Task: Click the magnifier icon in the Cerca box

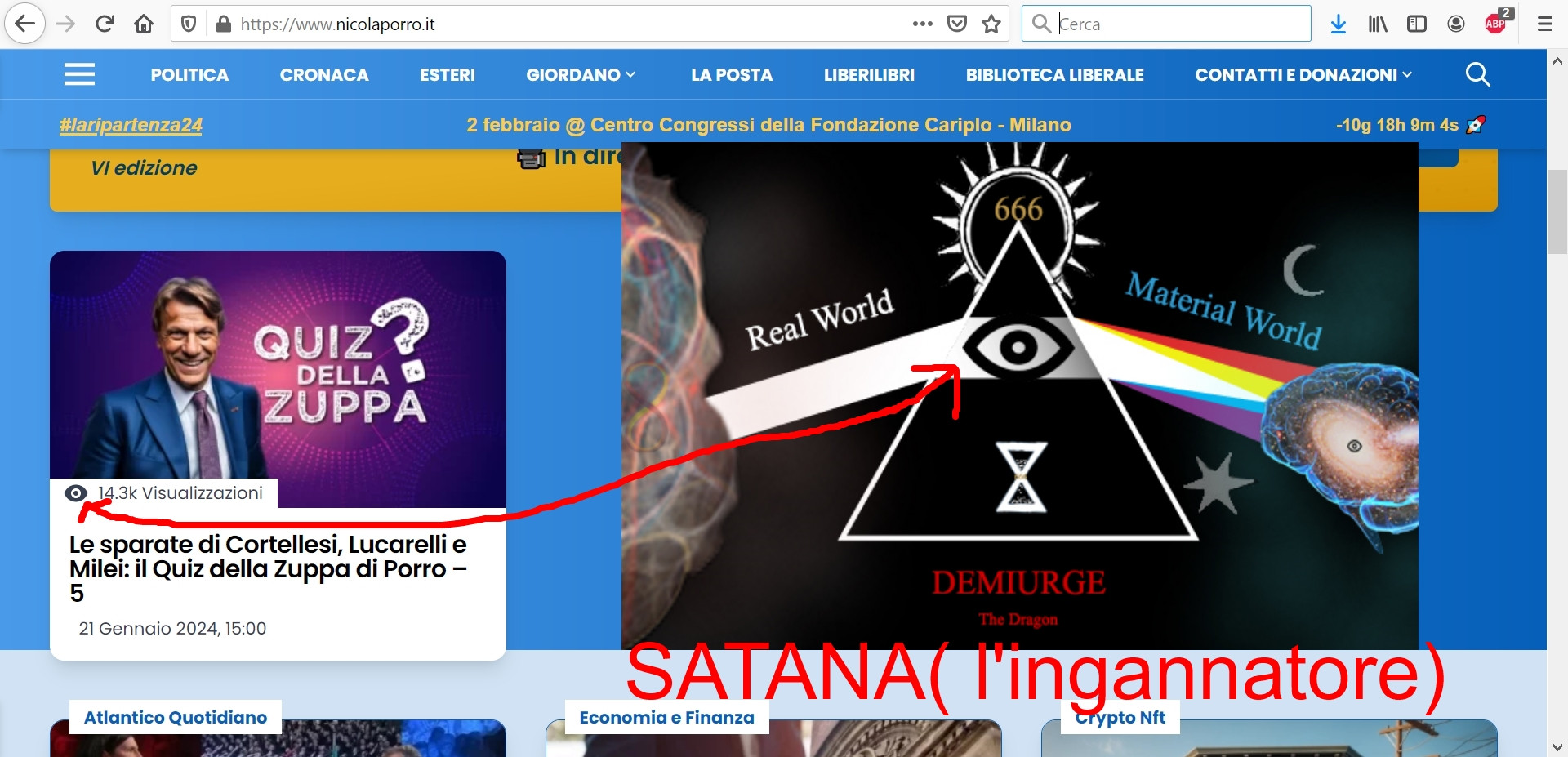Action: [1041, 24]
